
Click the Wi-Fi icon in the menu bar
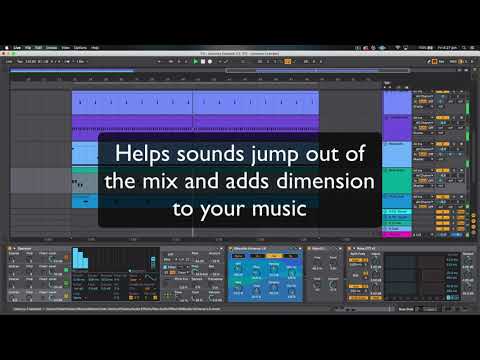pos(398,48)
